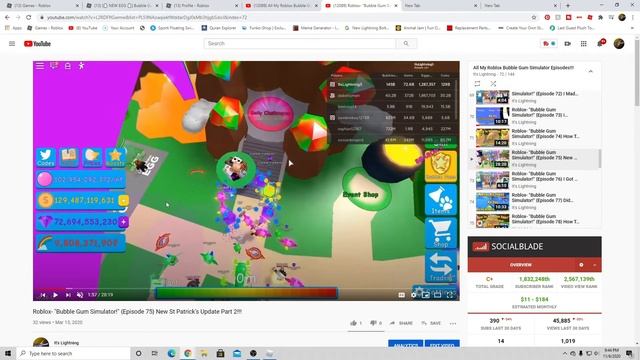The width and height of the screenshot is (640, 360).
Task: Skip to the previous video in player
Action: 43,295
